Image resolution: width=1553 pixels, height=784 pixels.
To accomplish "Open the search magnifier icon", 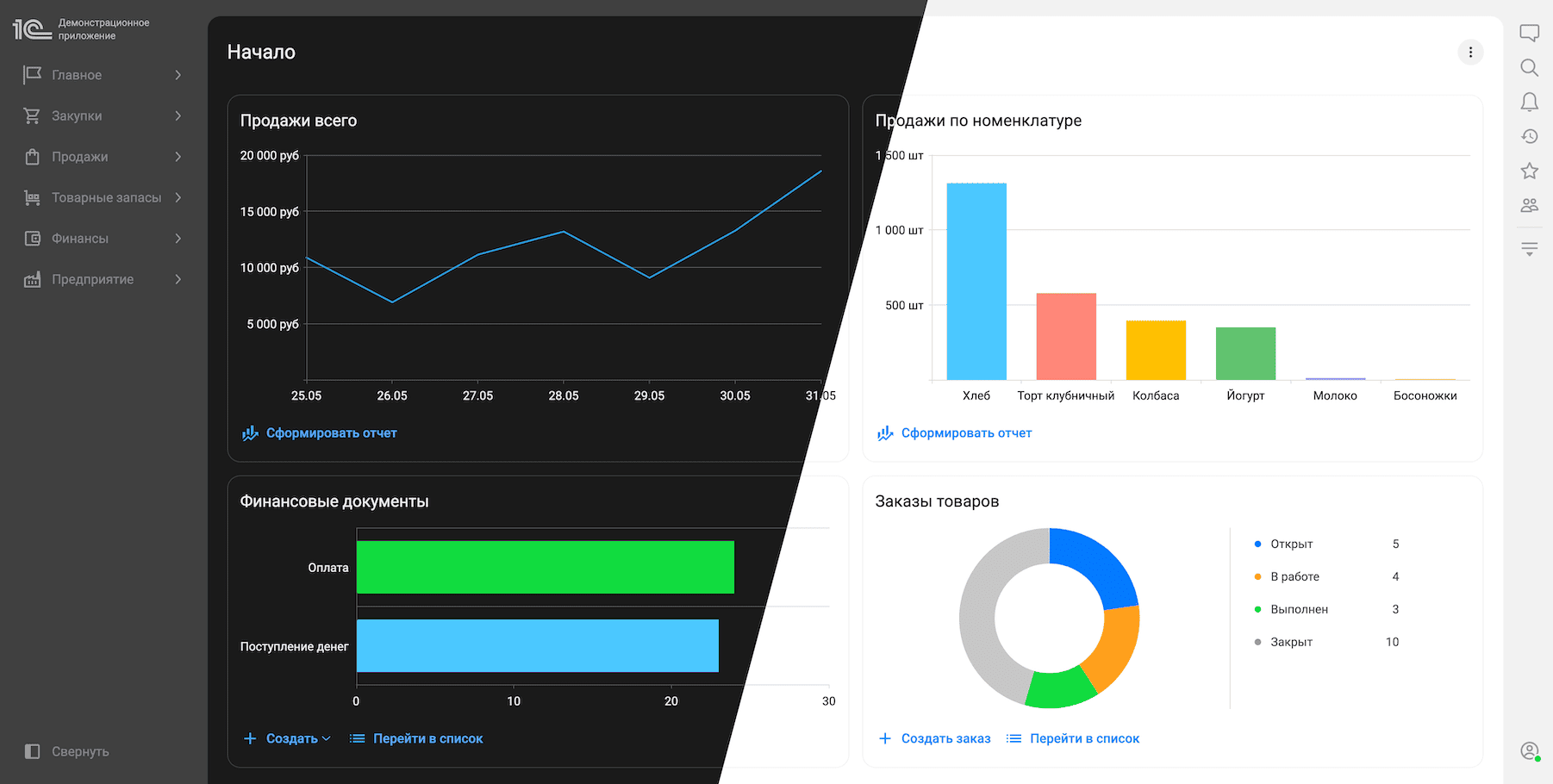I will [1529, 68].
